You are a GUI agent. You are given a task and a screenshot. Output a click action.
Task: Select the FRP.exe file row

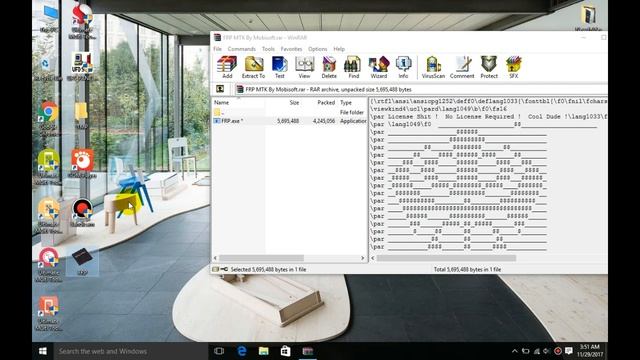tap(289, 121)
